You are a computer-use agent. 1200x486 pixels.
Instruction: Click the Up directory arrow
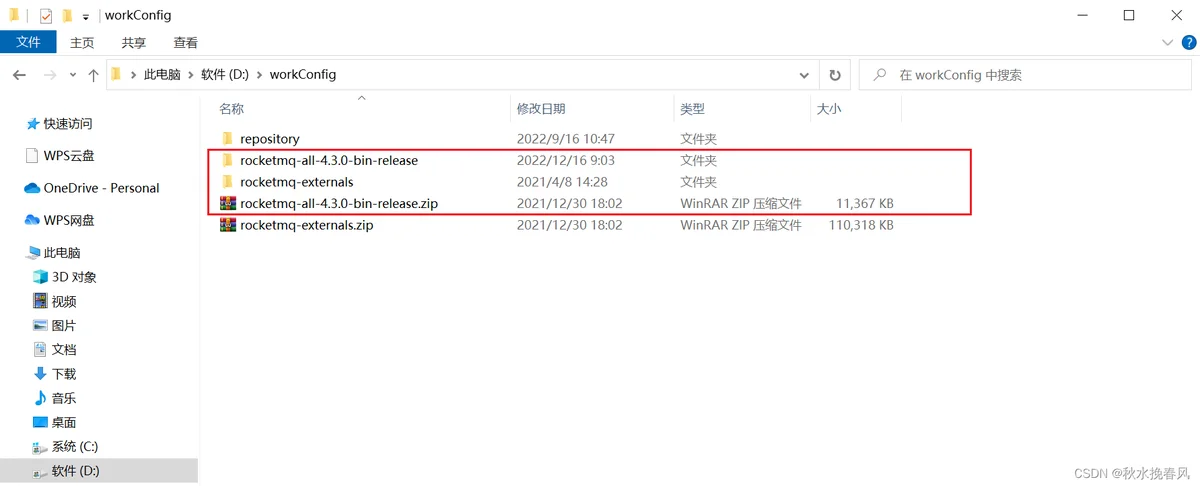[93, 75]
